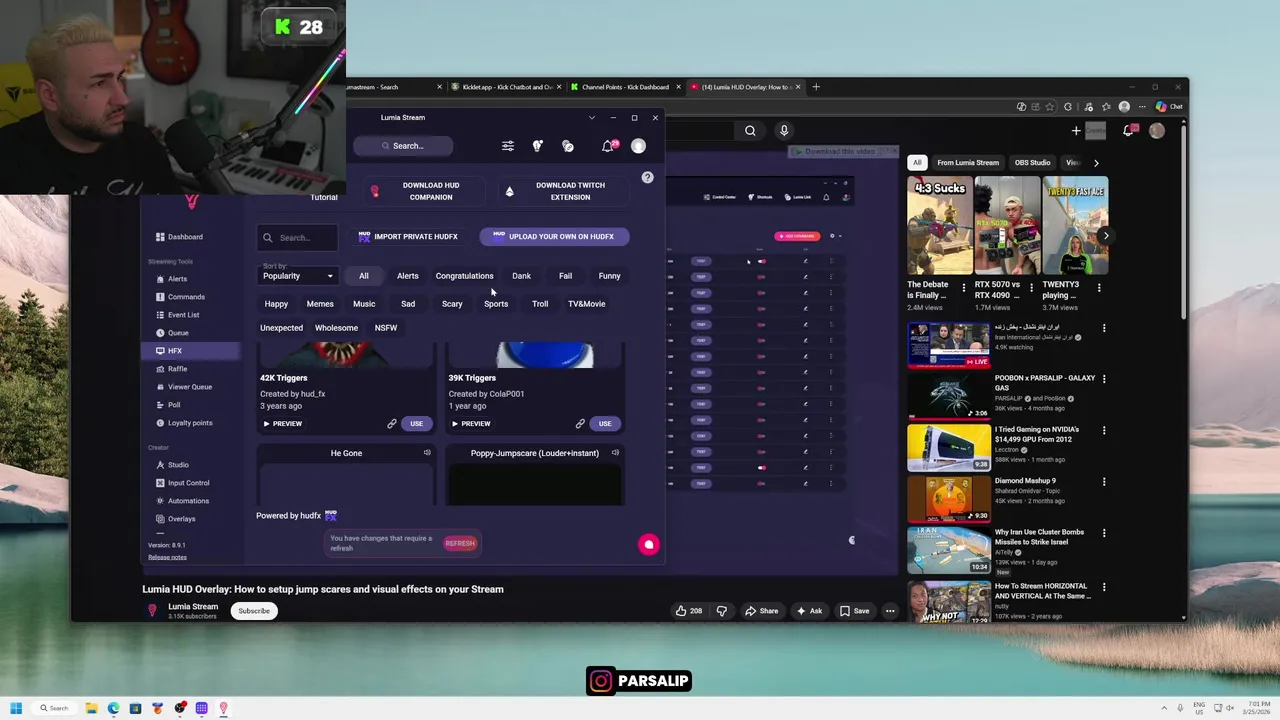Open Commands in the sidebar

pos(180,297)
